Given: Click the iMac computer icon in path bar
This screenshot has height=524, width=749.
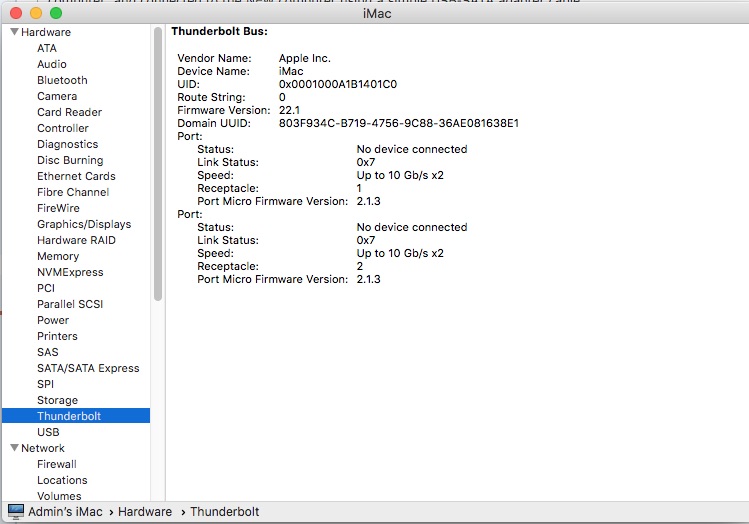Looking at the screenshot, I should point(16,512).
